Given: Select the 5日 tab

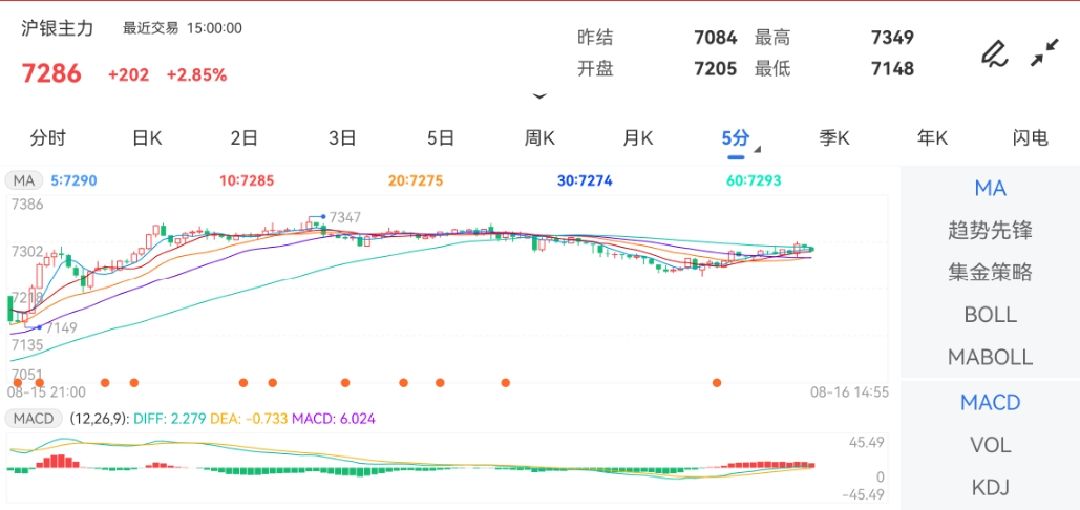Looking at the screenshot, I should [x=440, y=138].
